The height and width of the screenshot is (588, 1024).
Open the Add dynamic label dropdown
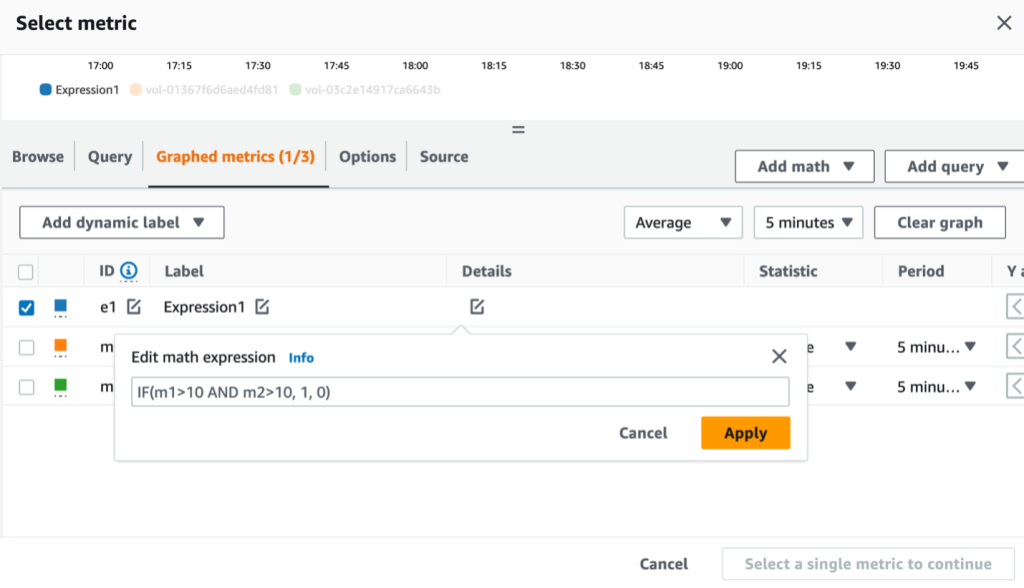point(121,222)
